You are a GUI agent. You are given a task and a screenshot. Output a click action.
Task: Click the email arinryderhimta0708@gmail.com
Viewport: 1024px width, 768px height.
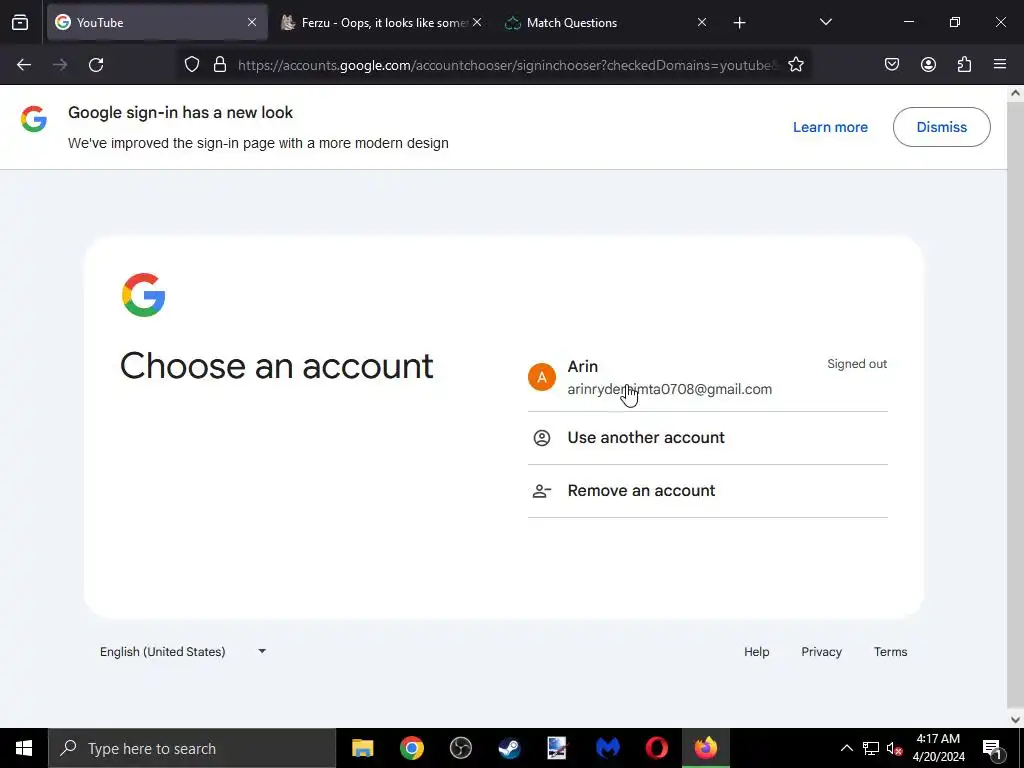[669, 389]
